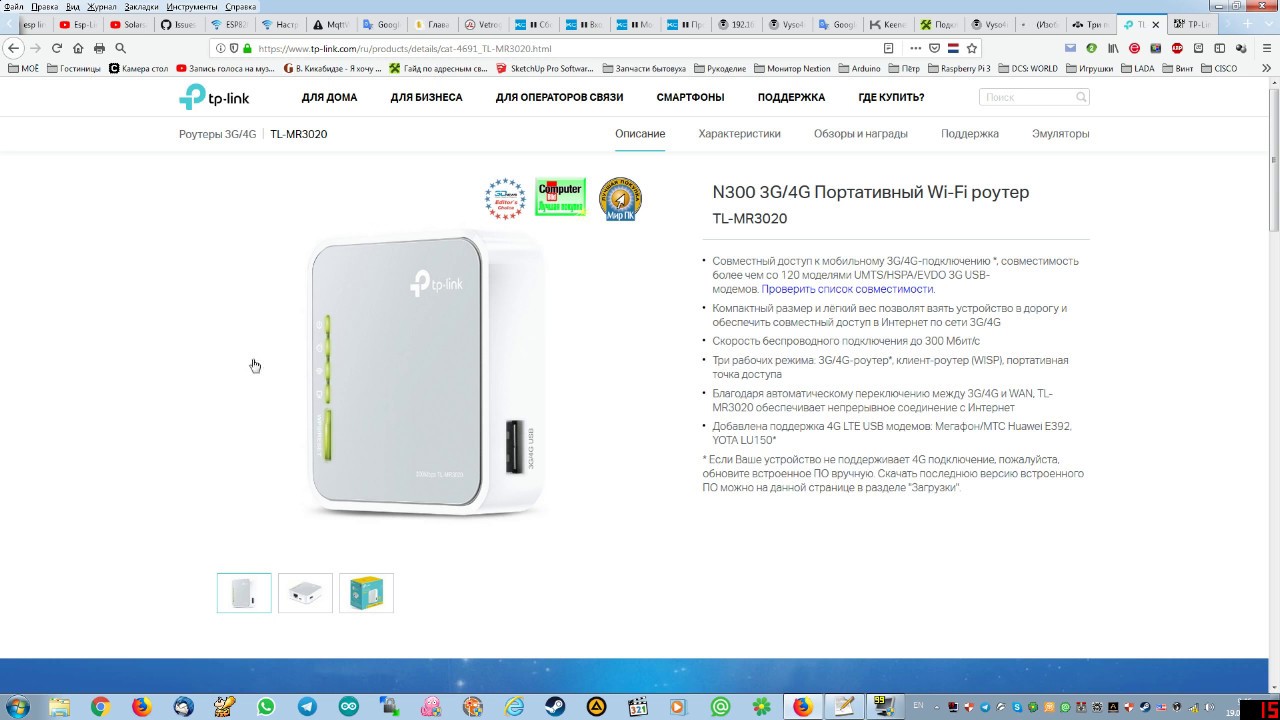Open the Закладки menu
1280x720 pixels.
[142, 7]
